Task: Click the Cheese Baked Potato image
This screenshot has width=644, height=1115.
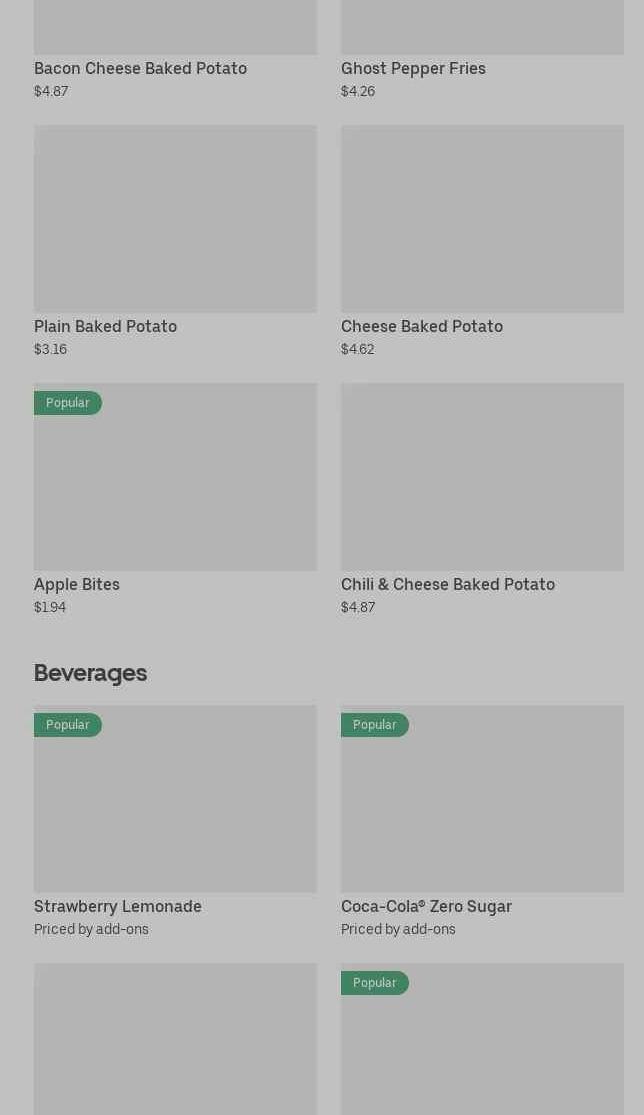Action: (482, 218)
